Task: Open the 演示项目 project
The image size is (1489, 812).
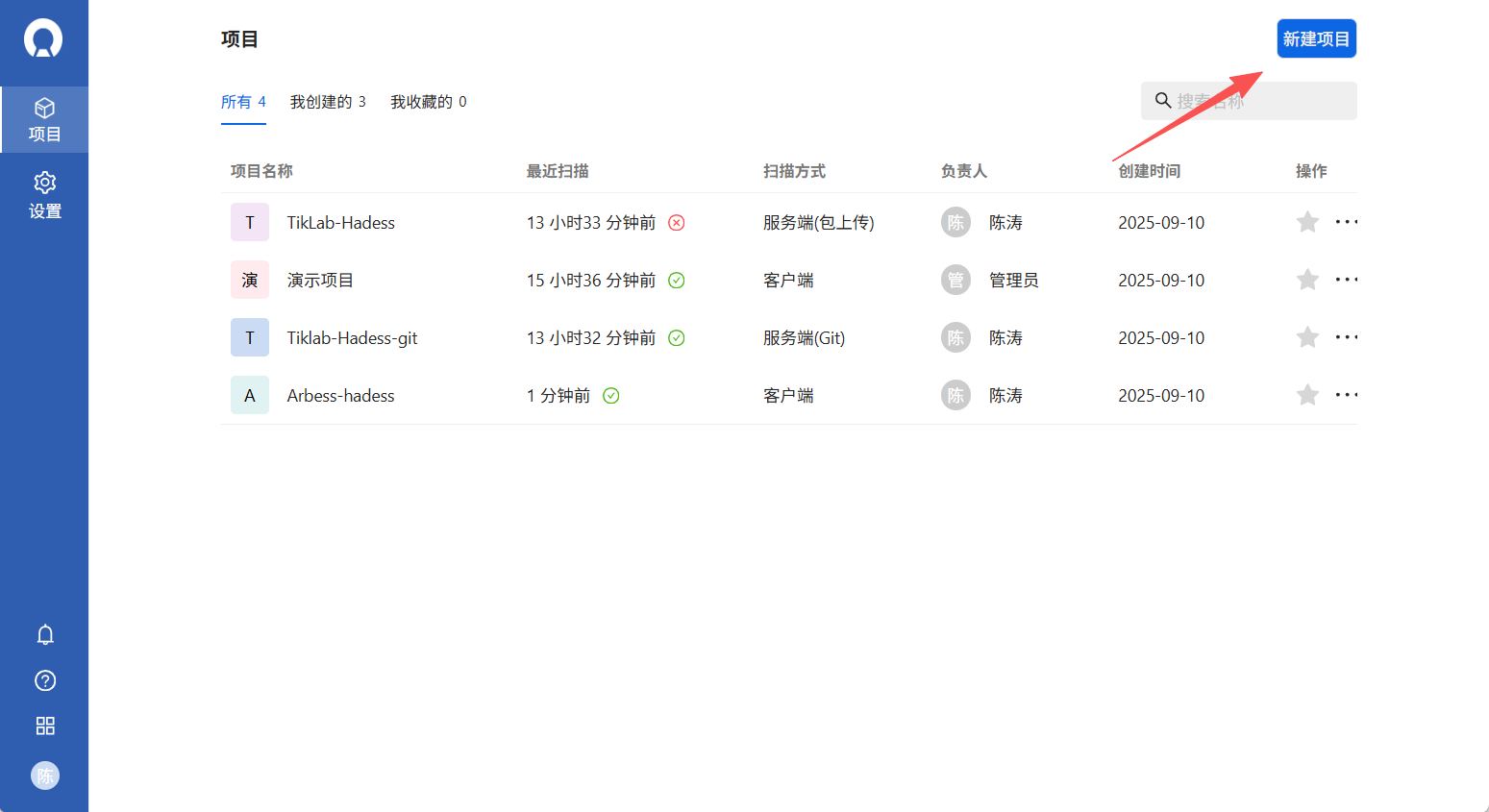Action: [320, 281]
